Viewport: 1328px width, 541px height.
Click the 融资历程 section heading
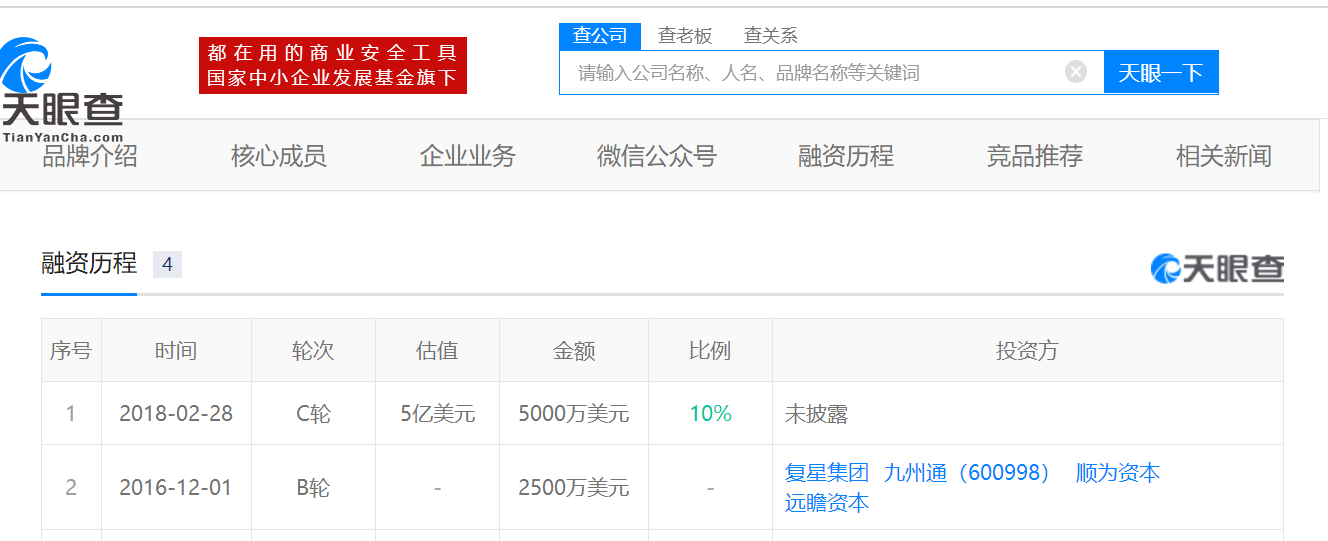[x=89, y=263]
